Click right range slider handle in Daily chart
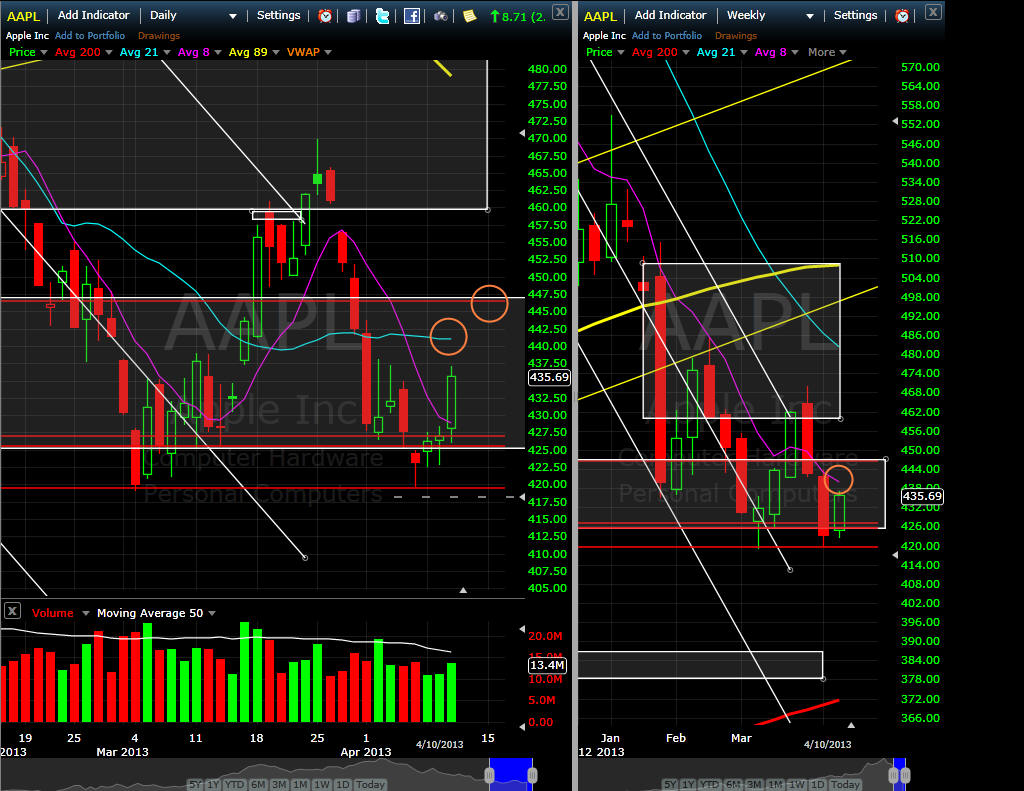Viewport: 1024px width, 791px height. click(532, 775)
